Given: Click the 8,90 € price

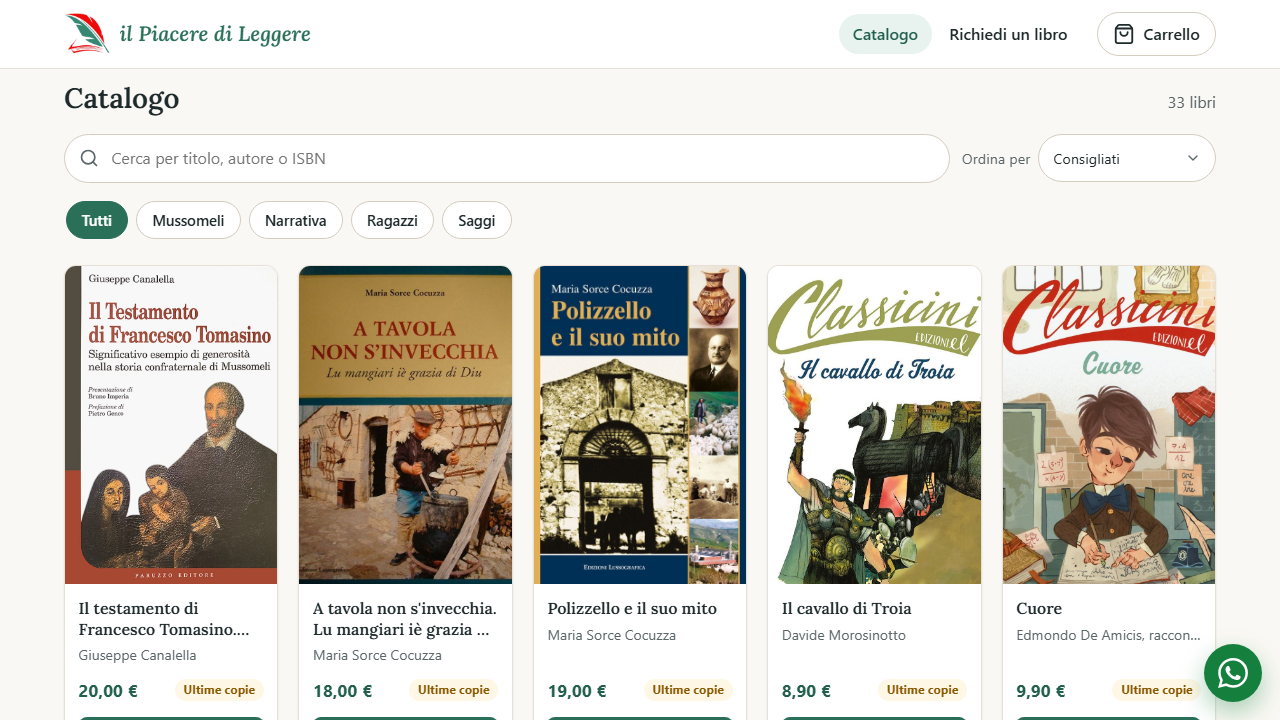Looking at the screenshot, I should click(807, 691).
